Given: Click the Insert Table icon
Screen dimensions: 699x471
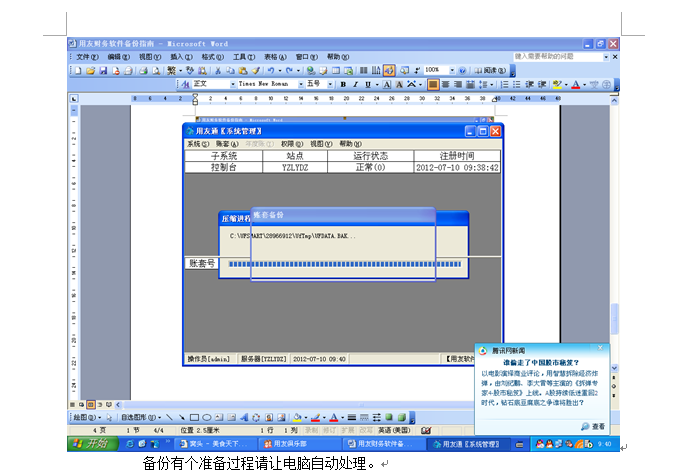Looking at the screenshot, I should pyautogui.click(x=336, y=70).
